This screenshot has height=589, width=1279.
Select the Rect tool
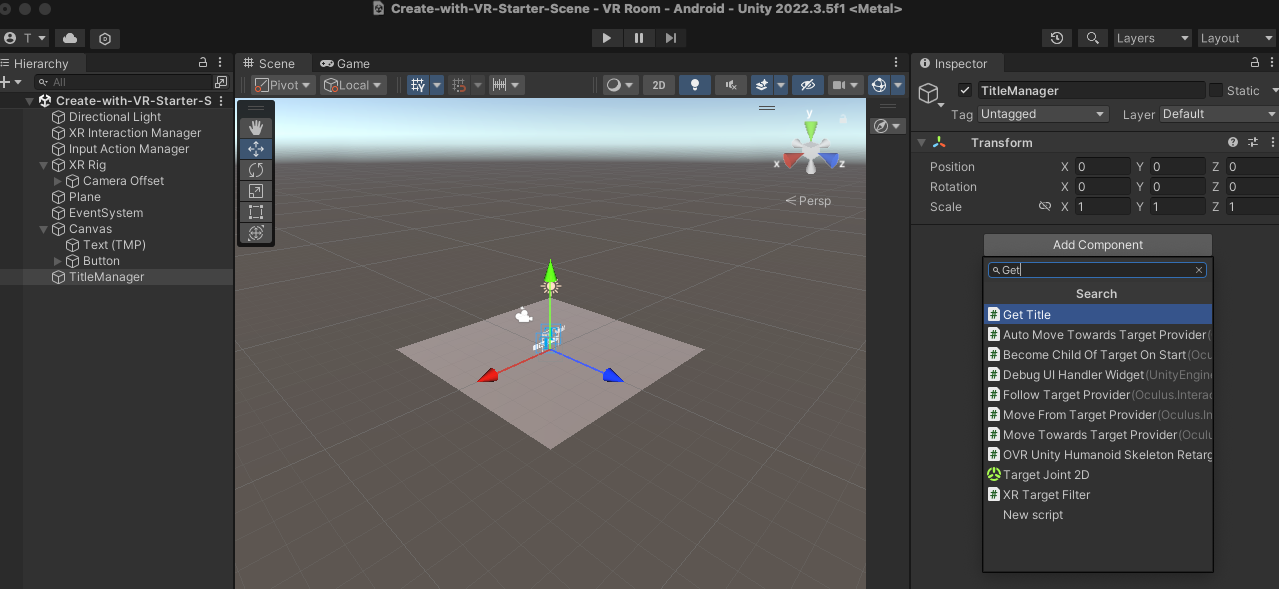(255, 212)
